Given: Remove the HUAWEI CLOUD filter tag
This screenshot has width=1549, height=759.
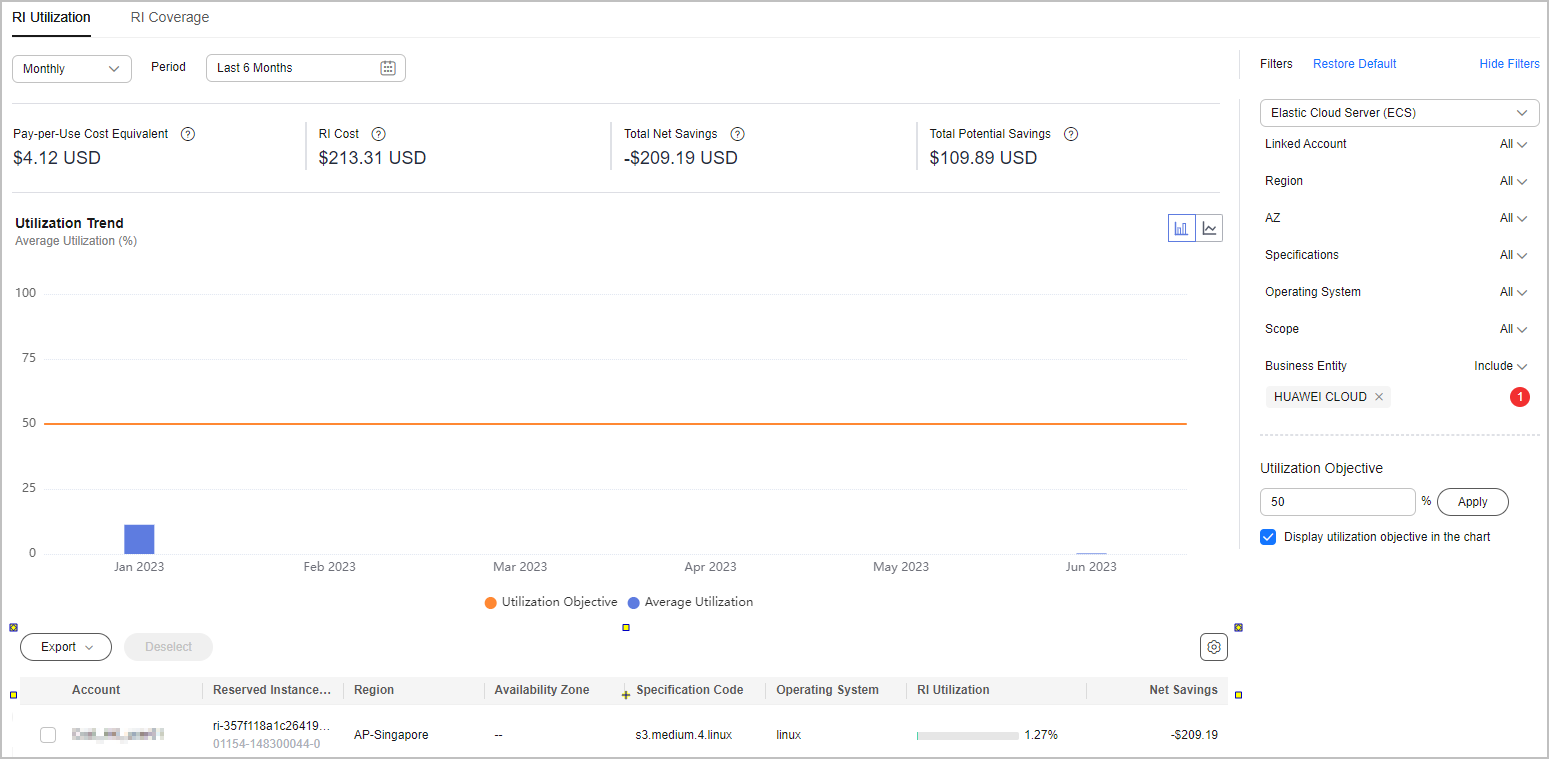Looking at the screenshot, I should 1379,397.
